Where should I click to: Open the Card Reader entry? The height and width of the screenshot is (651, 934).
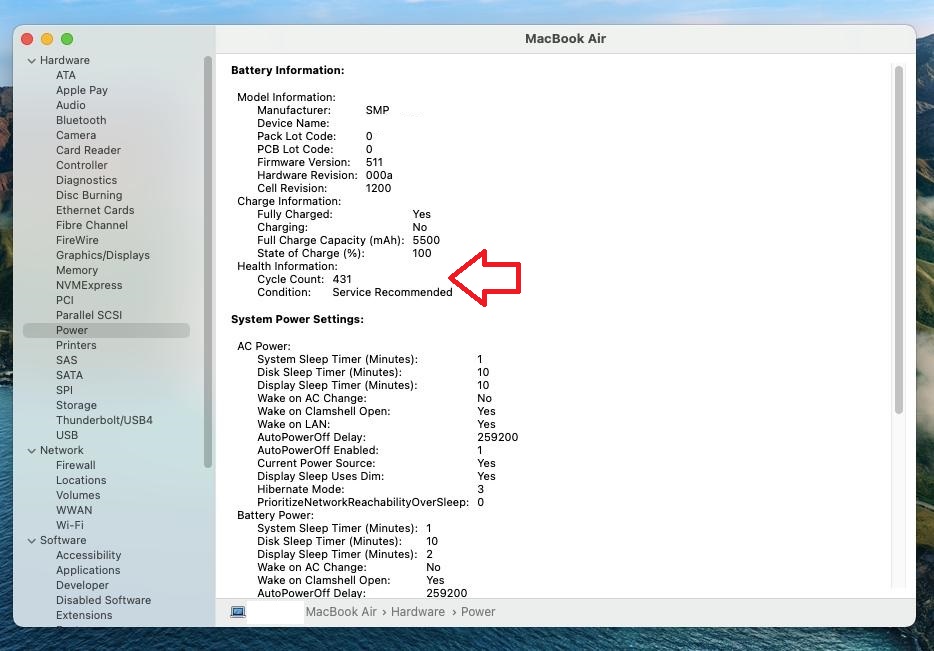point(88,150)
